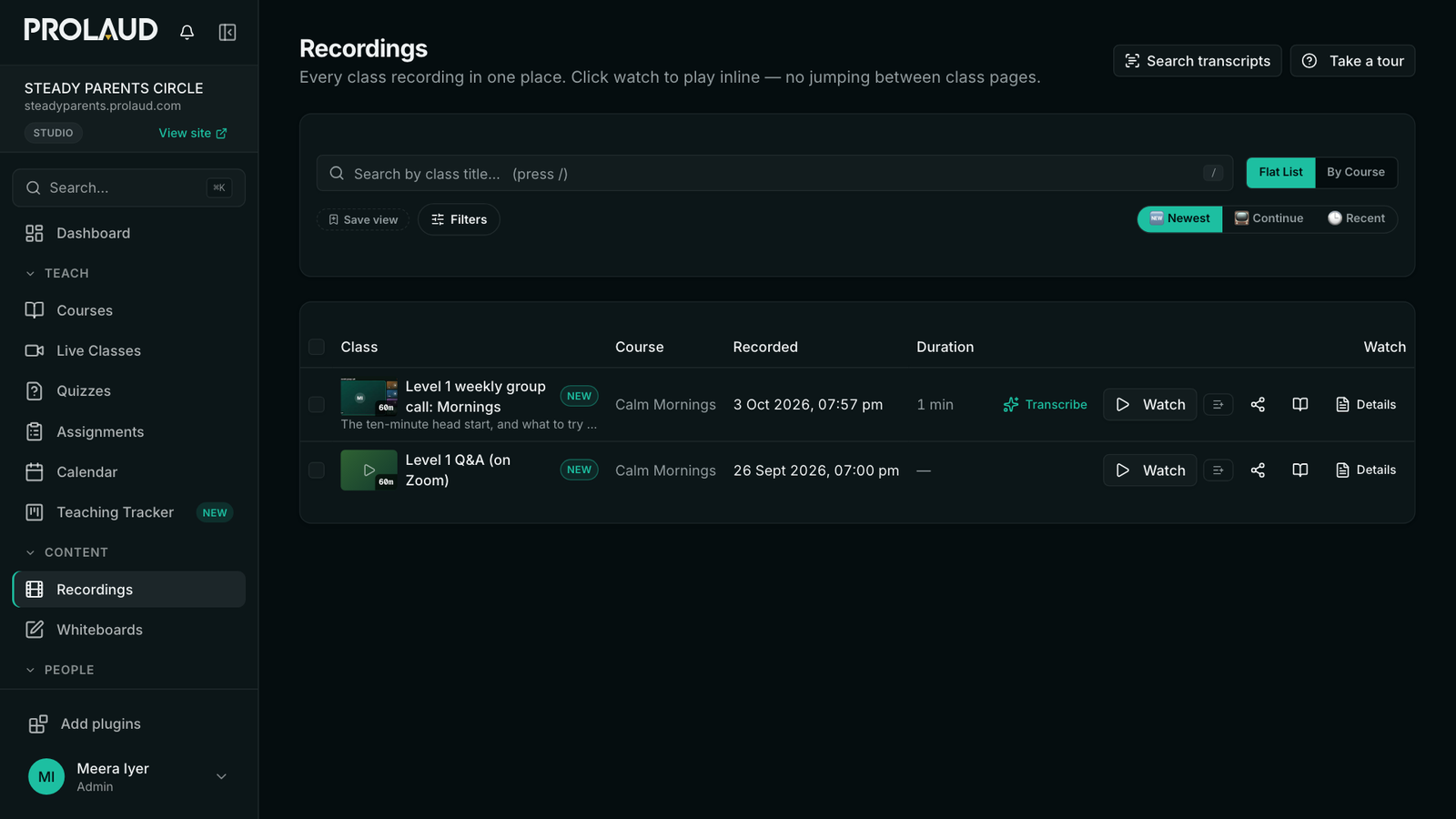Open View site link
This screenshot has height=819, width=1456.
click(193, 133)
